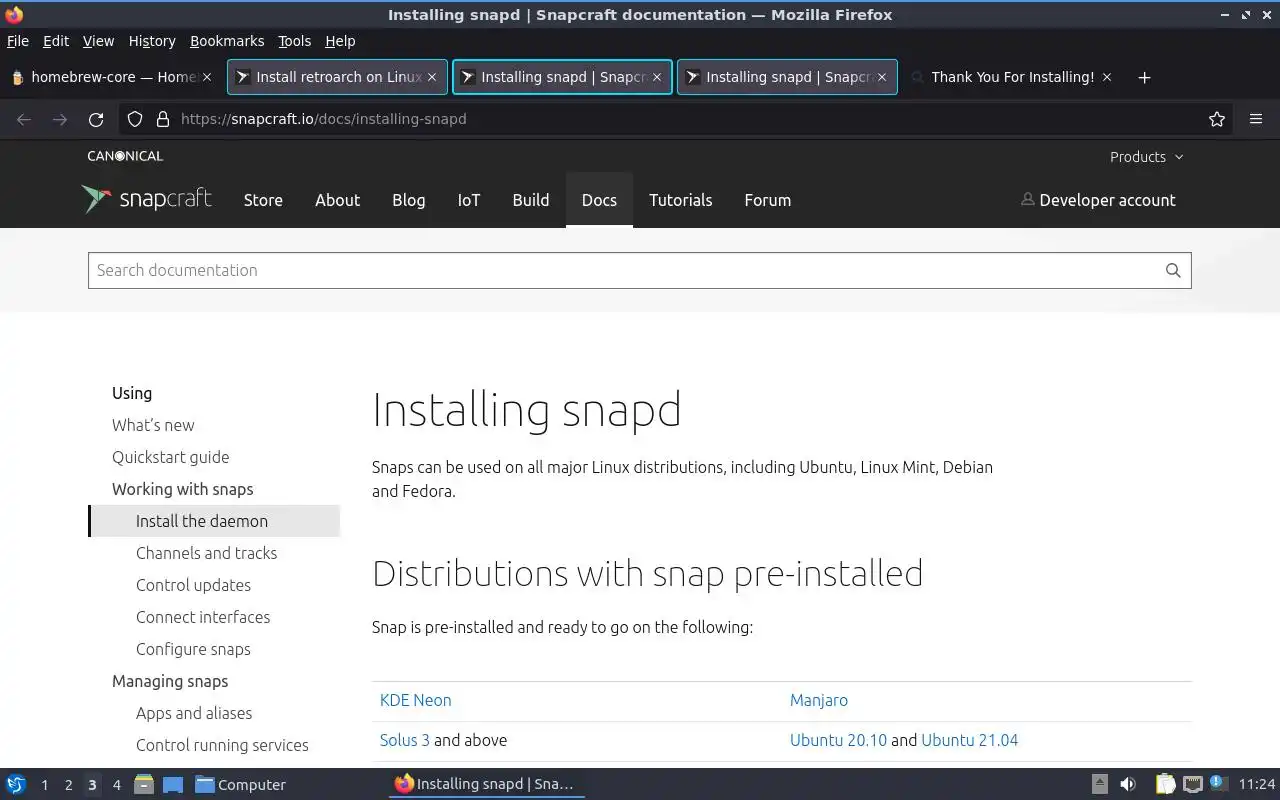The width and height of the screenshot is (1280, 800).
Task: Open the Manjaro link
Action: (819, 700)
